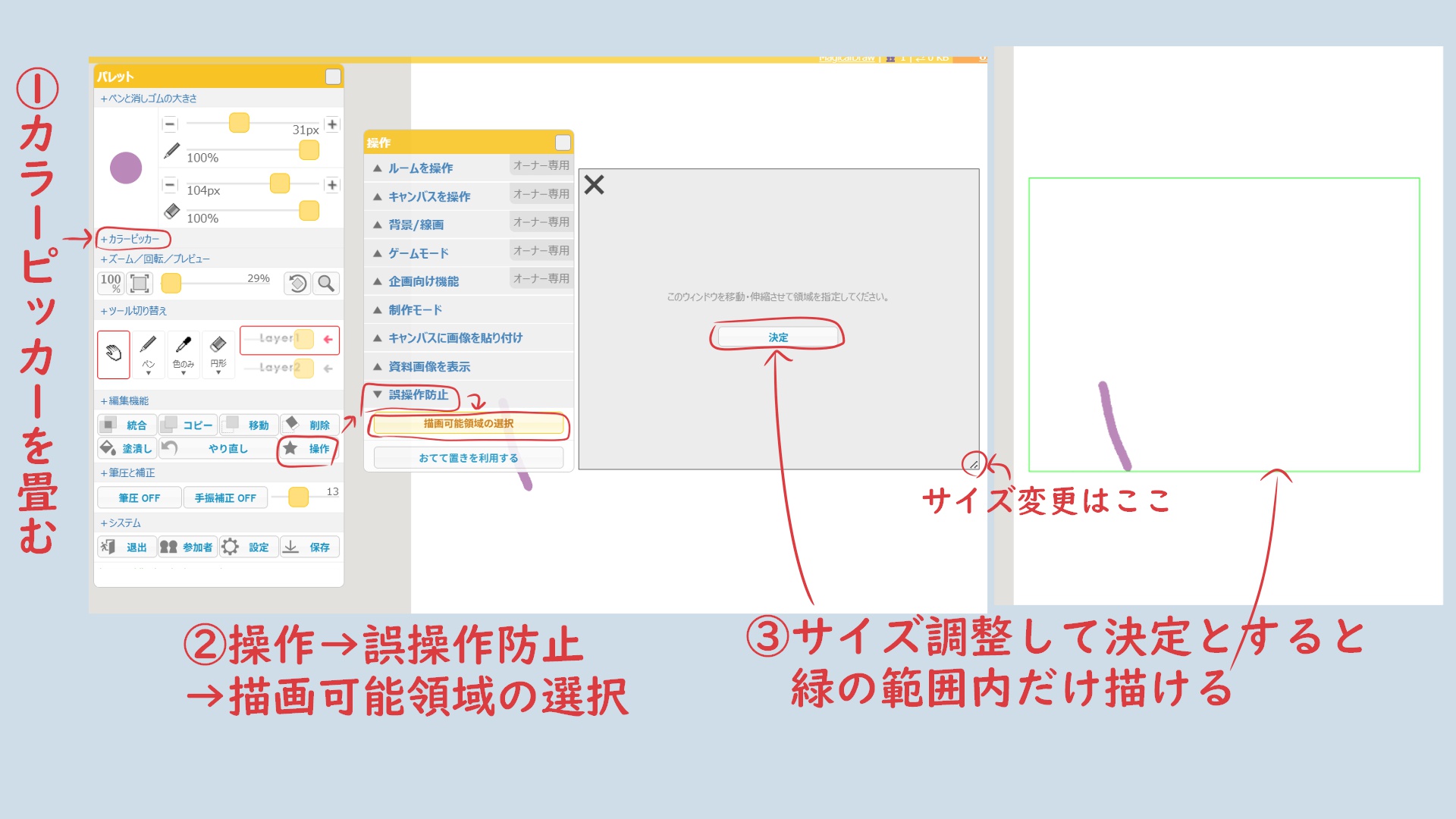Click the 塗潰し paint bucket button
Image resolution: width=1456 pixels, height=819 pixels.
coord(127,448)
